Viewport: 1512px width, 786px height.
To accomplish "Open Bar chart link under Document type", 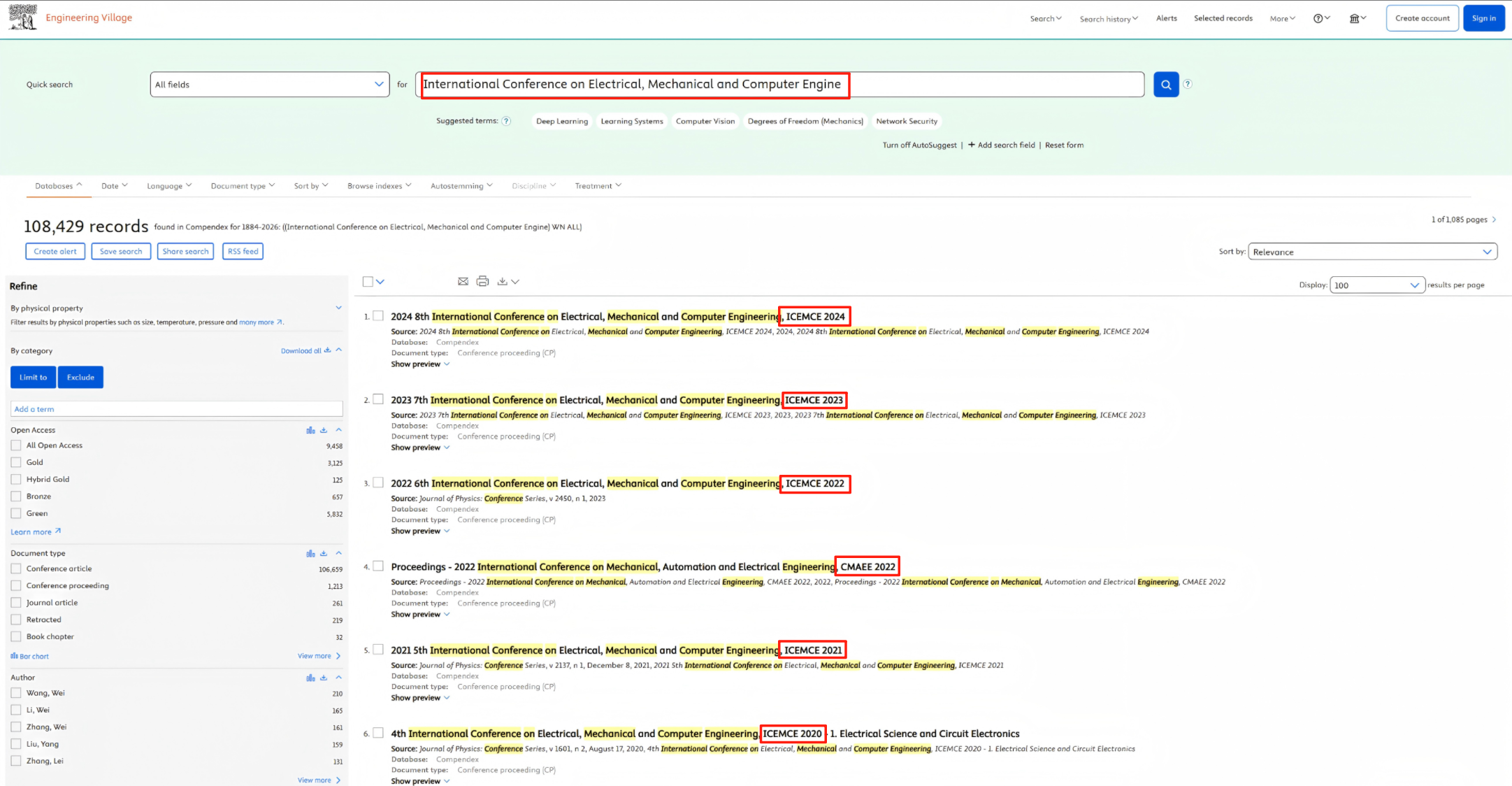I will tap(30, 656).
